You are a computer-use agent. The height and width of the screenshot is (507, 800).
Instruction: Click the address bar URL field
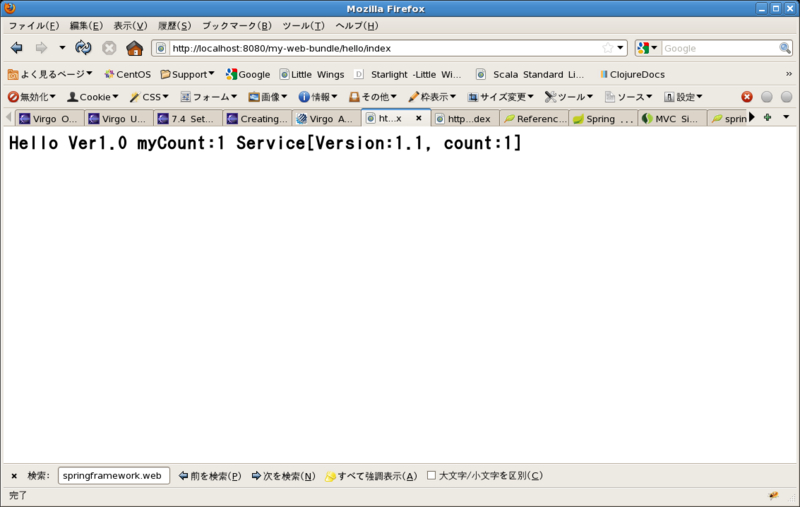pos(385,48)
